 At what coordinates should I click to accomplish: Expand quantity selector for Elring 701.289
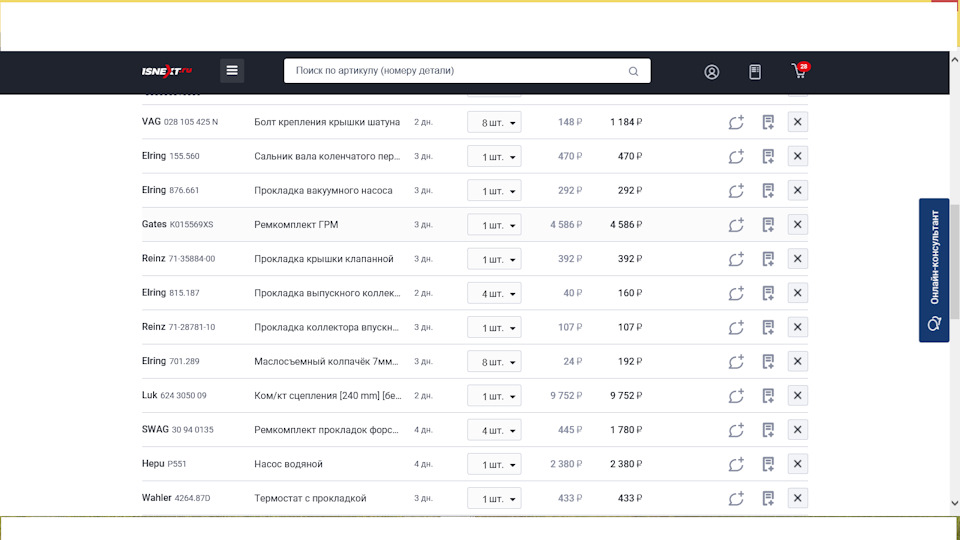494,362
